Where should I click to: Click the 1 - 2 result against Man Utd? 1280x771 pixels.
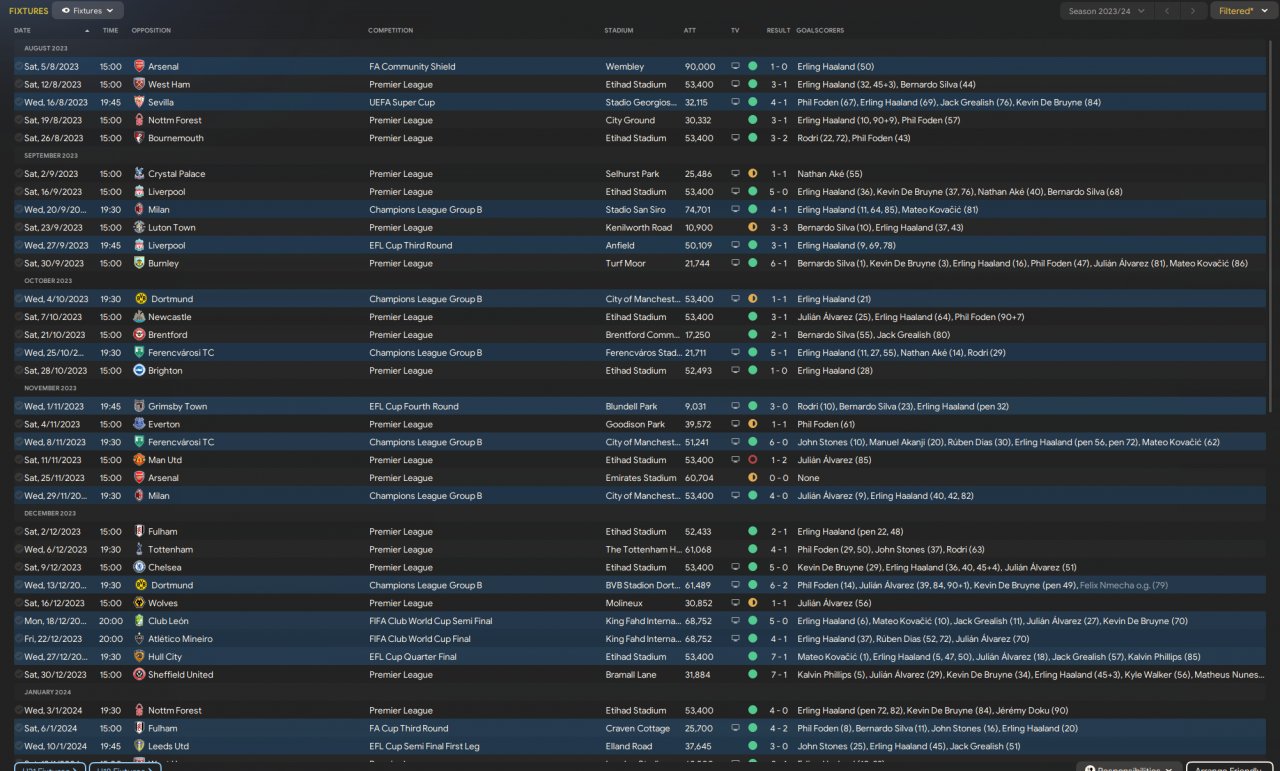pyautogui.click(x=778, y=460)
